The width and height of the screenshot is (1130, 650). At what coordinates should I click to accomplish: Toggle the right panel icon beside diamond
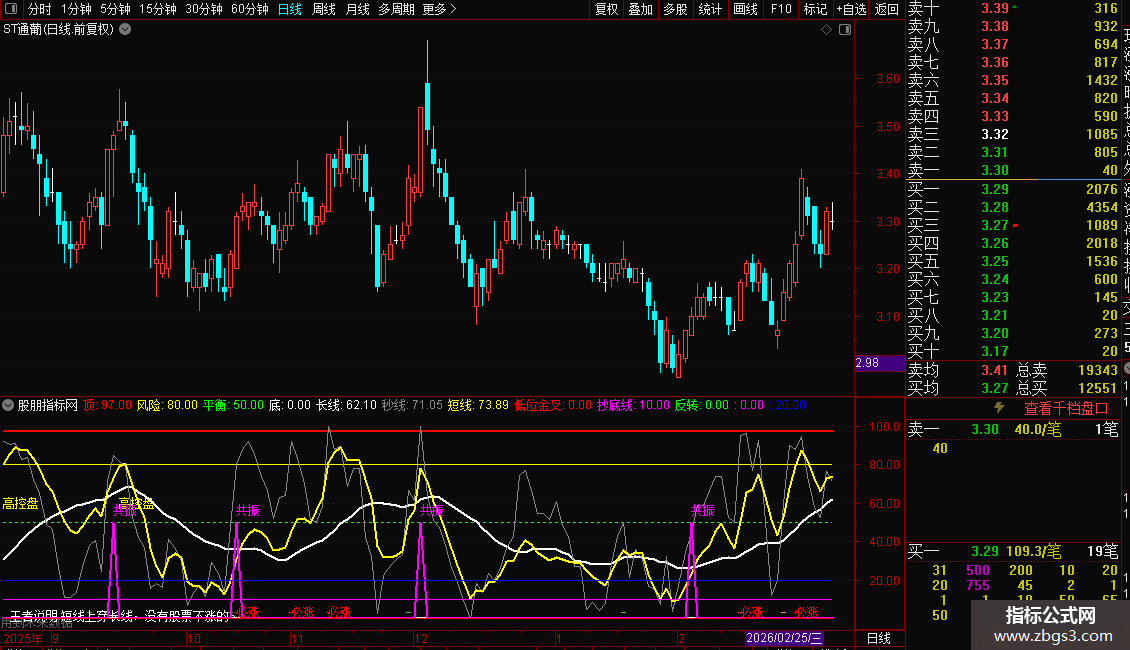[844, 30]
